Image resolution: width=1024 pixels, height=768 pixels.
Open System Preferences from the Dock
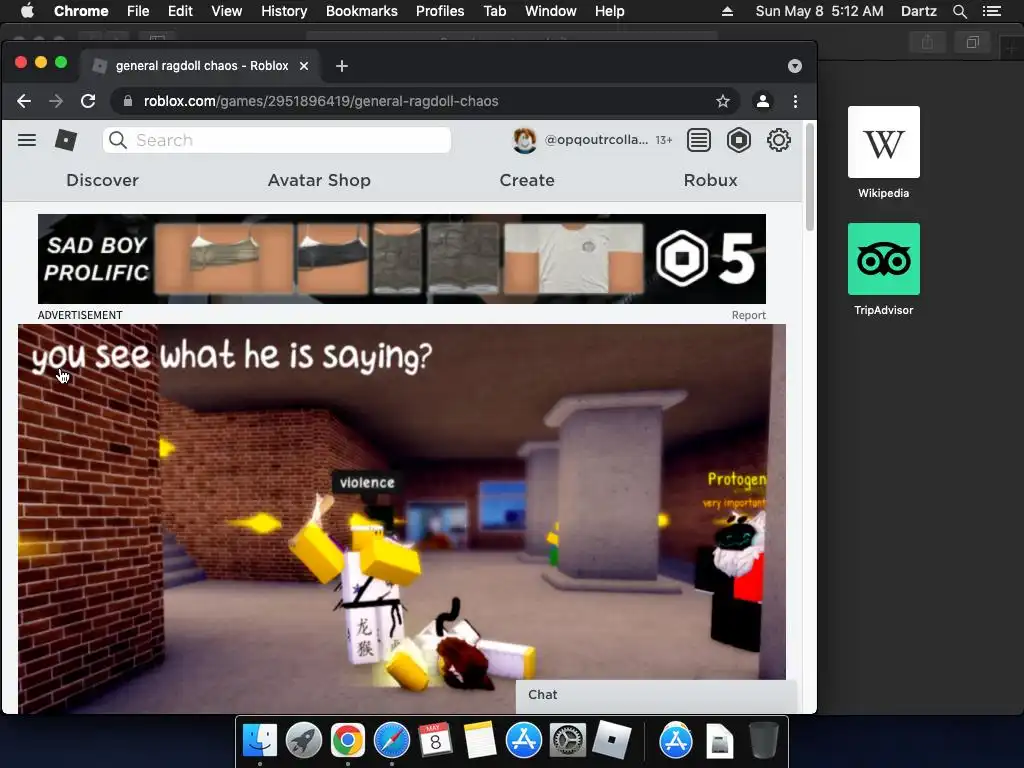[567, 741]
